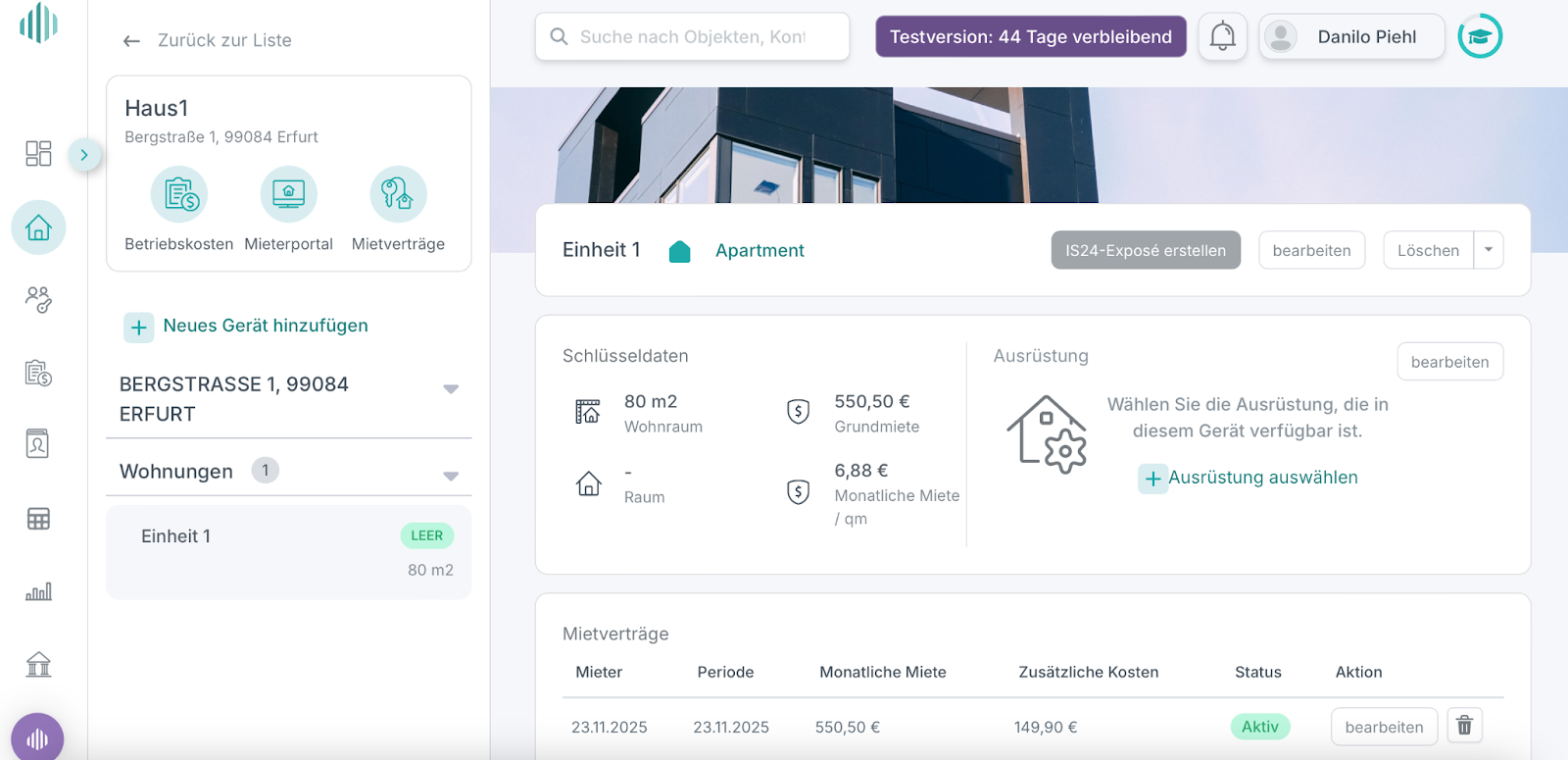Click the notification bell icon

tap(1222, 37)
